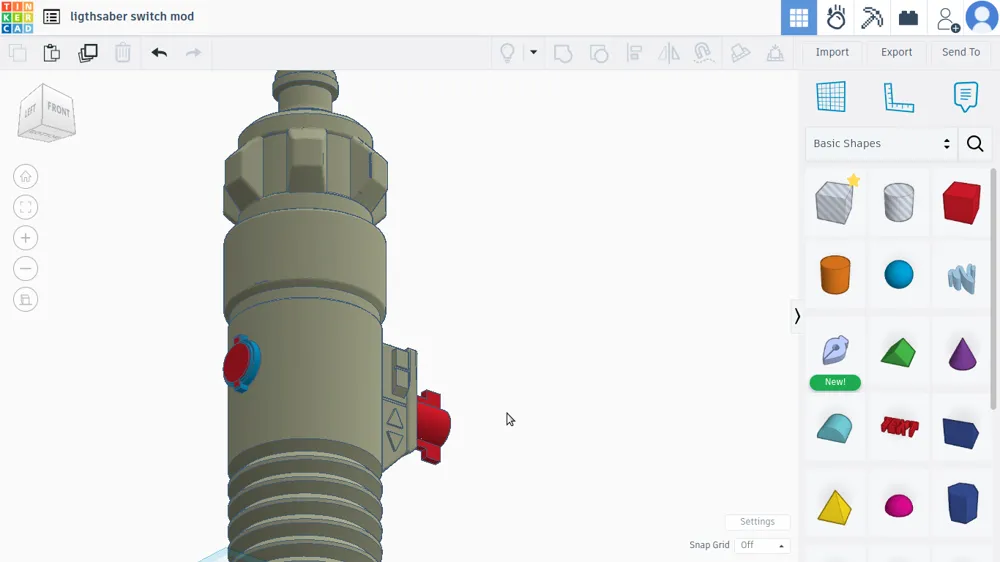Click the FRONT face of view cube
Viewport: 1000px width, 562px height.
pos(59,110)
